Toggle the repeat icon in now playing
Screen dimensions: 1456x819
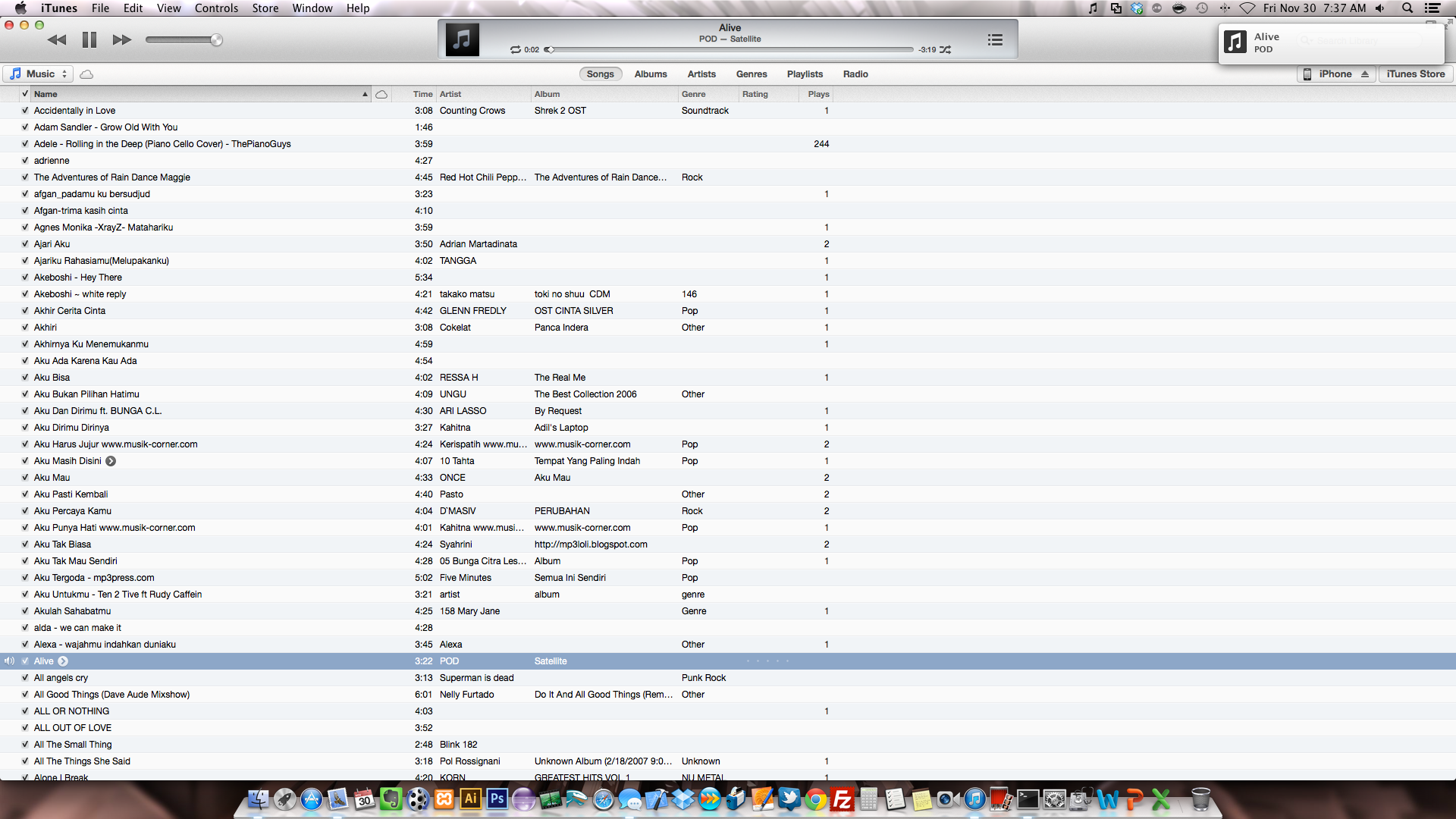[516, 50]
